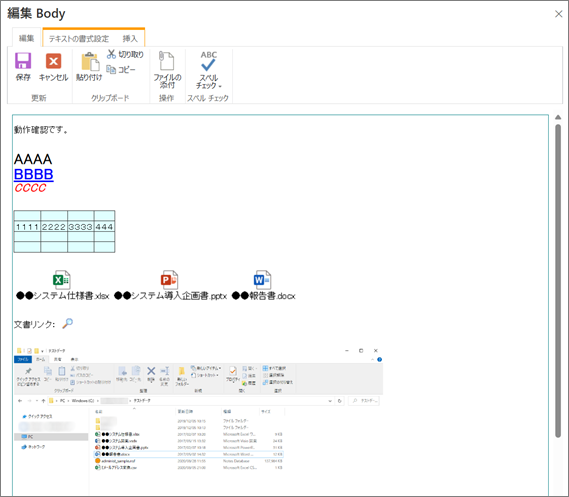Click the Word icon for ●●報告書.docx
Image resolution: width=569 pixels, height=497 pixels.
click(262, 279)
